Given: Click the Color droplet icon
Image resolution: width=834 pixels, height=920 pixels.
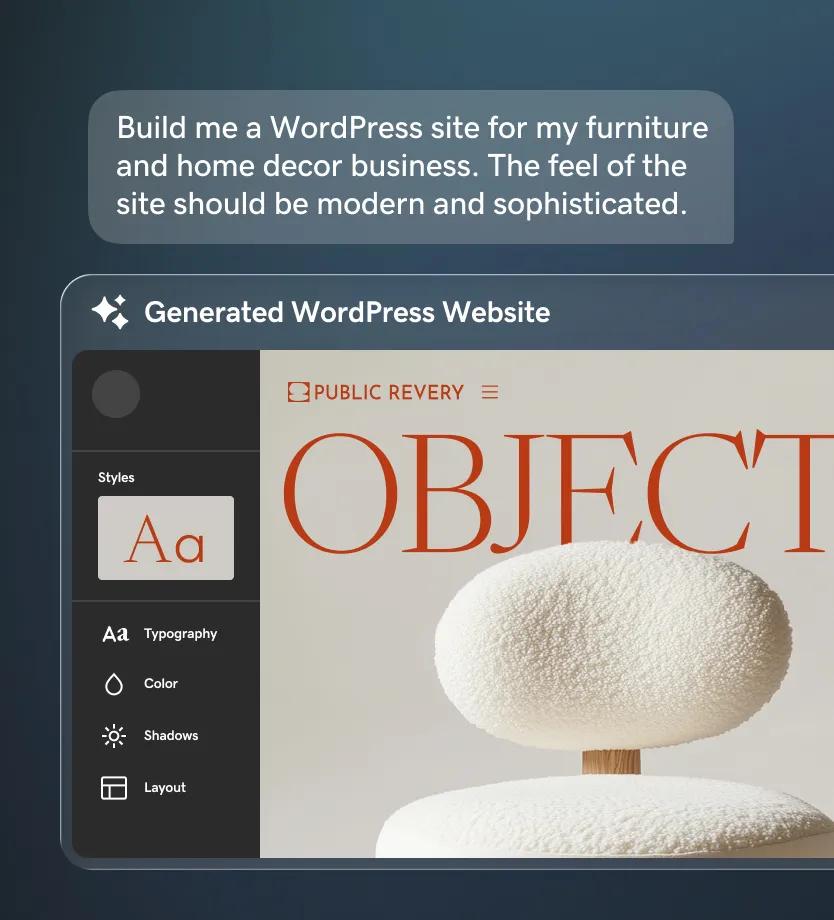Looking at the screenshot, I should coord(113,683).
